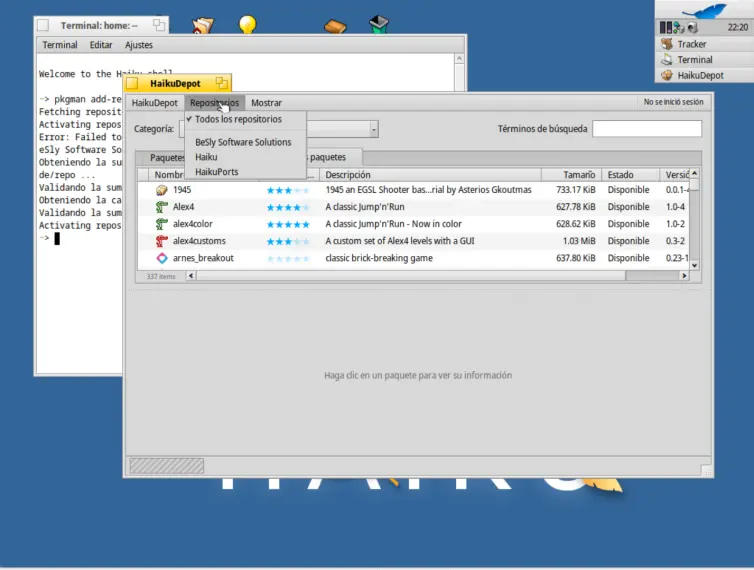Click the process controller tray icon
This screenshot has height=570, width=754.
[x=666, y=27]
